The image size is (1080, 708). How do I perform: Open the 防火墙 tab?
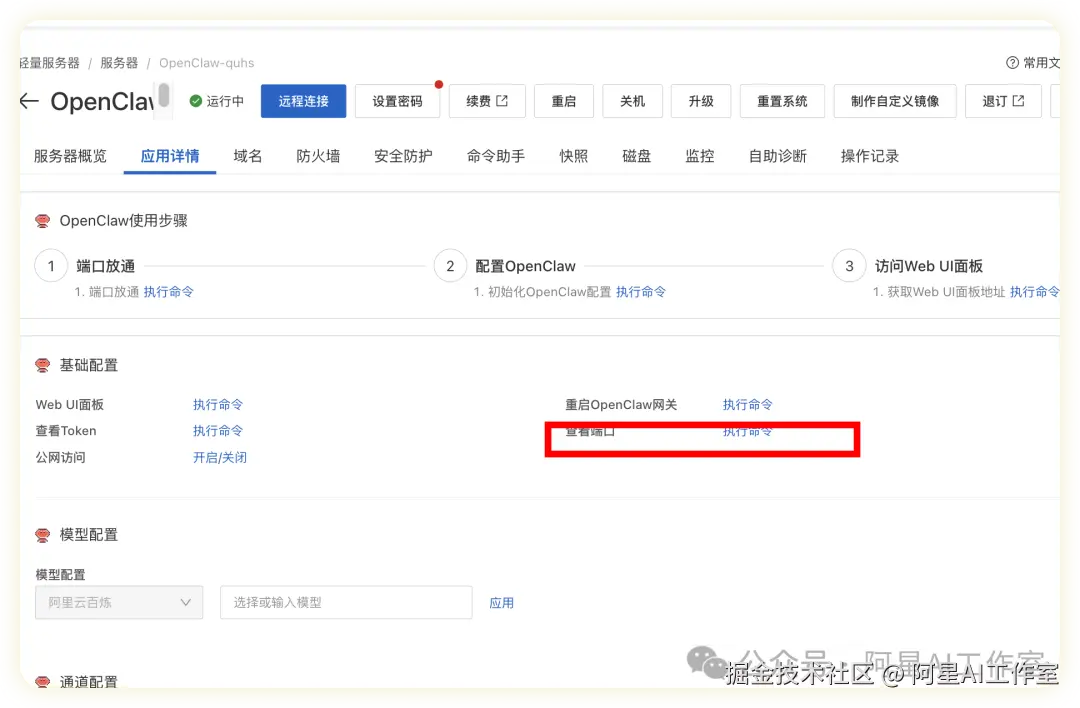tap(318, 156)
